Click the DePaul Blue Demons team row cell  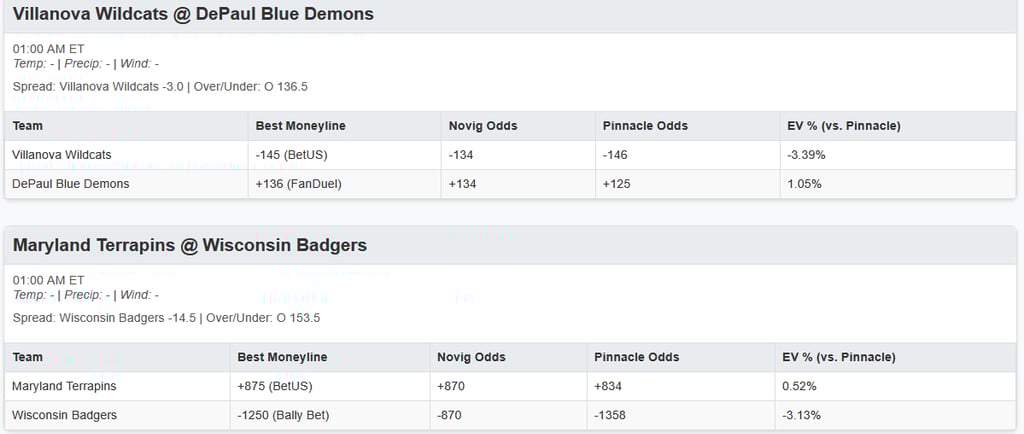click(x=71, y=184)
